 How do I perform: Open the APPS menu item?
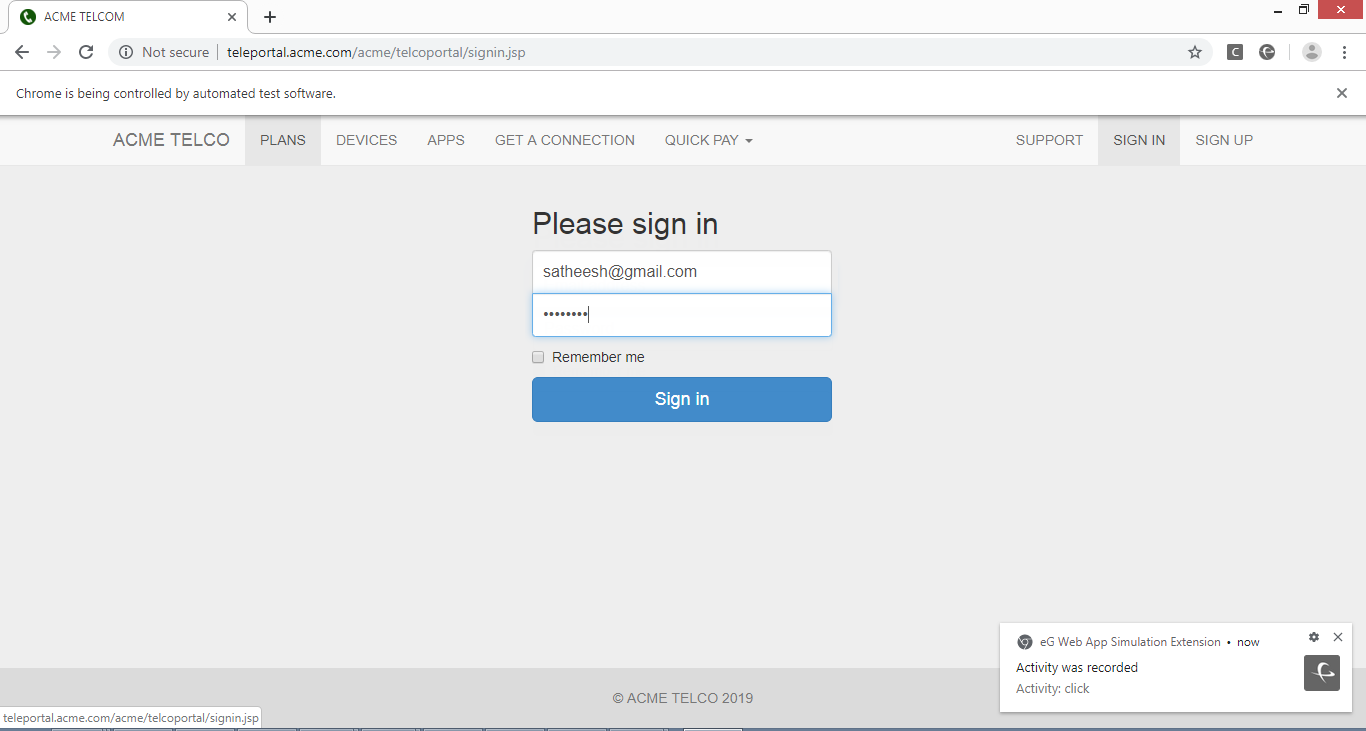pos(446,140)
